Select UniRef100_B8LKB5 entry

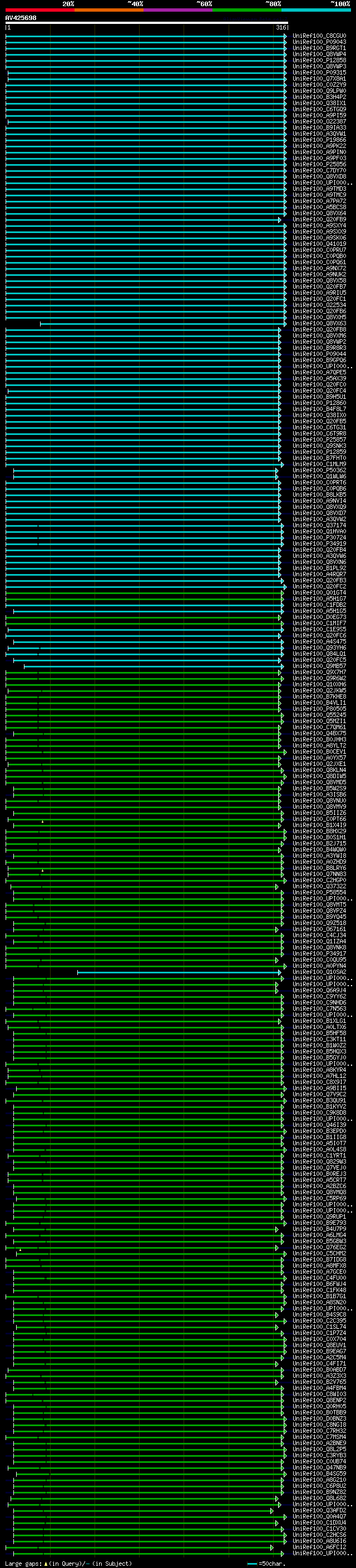pos(319,494)
